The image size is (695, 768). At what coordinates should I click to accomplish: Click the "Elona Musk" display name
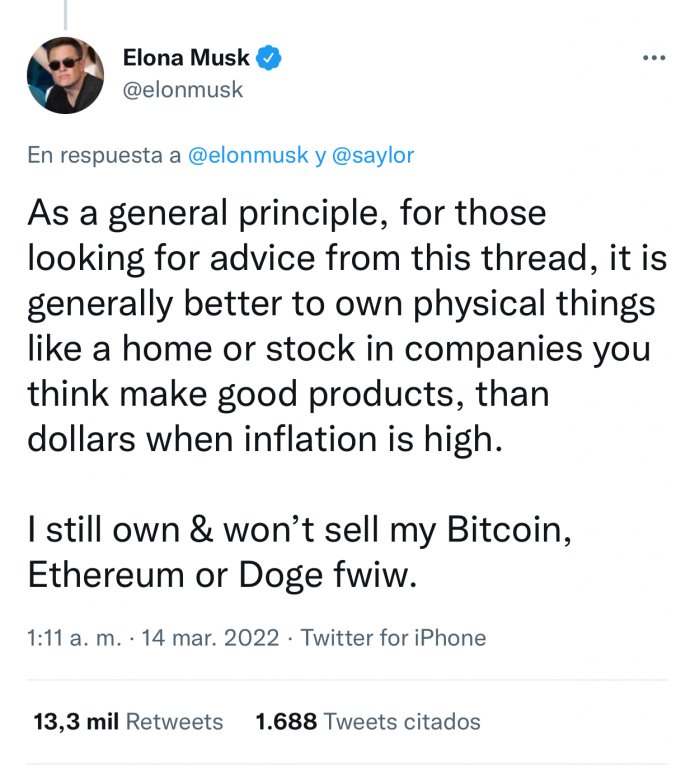click(186, 58)
